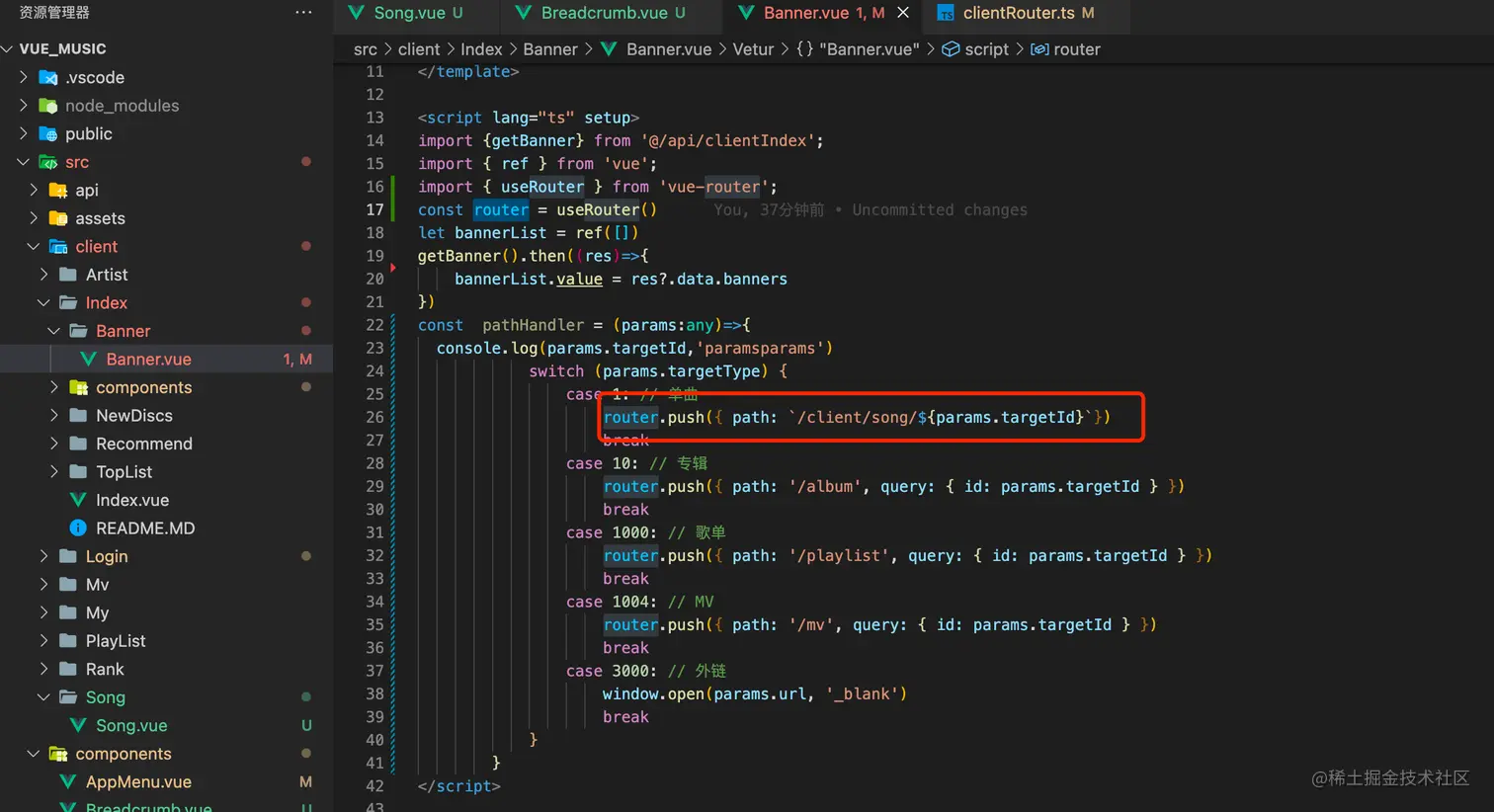Click the '/playlist' router.push line
This screenshot has width=1494, height=812.
[907, 555]
